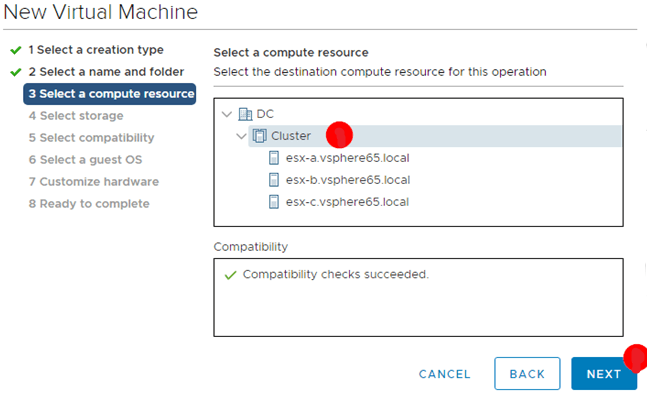This screenshot has width=647, height=393.
Task: Click green checkmark beside step 2
Action: (16, 72)
